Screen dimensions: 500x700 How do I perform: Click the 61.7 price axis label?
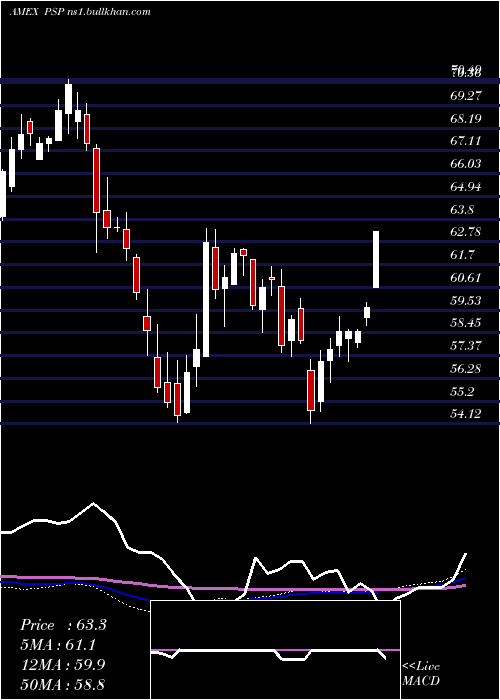(x=462, y=255)
